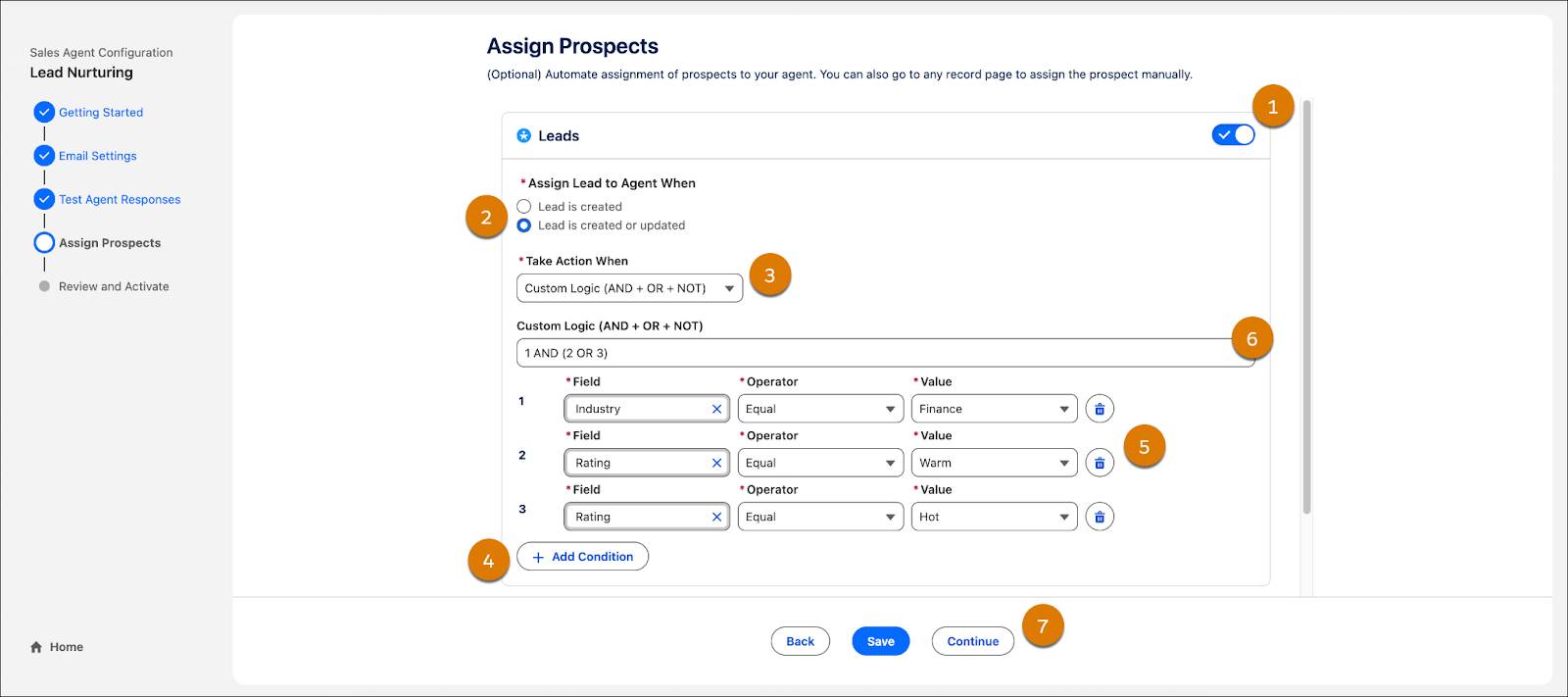Click the Leads section title

[559, 136]
